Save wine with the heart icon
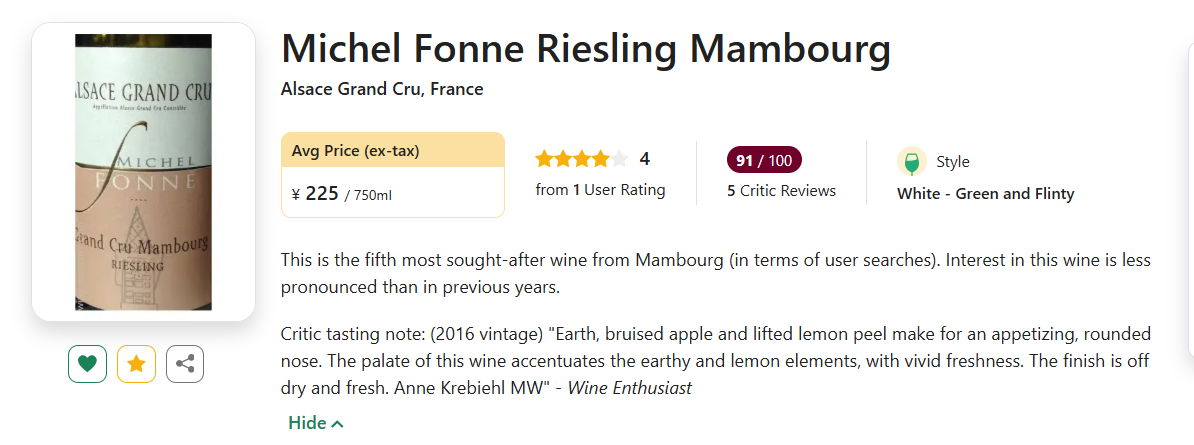The image size is (1194, 445). [87, 364]
